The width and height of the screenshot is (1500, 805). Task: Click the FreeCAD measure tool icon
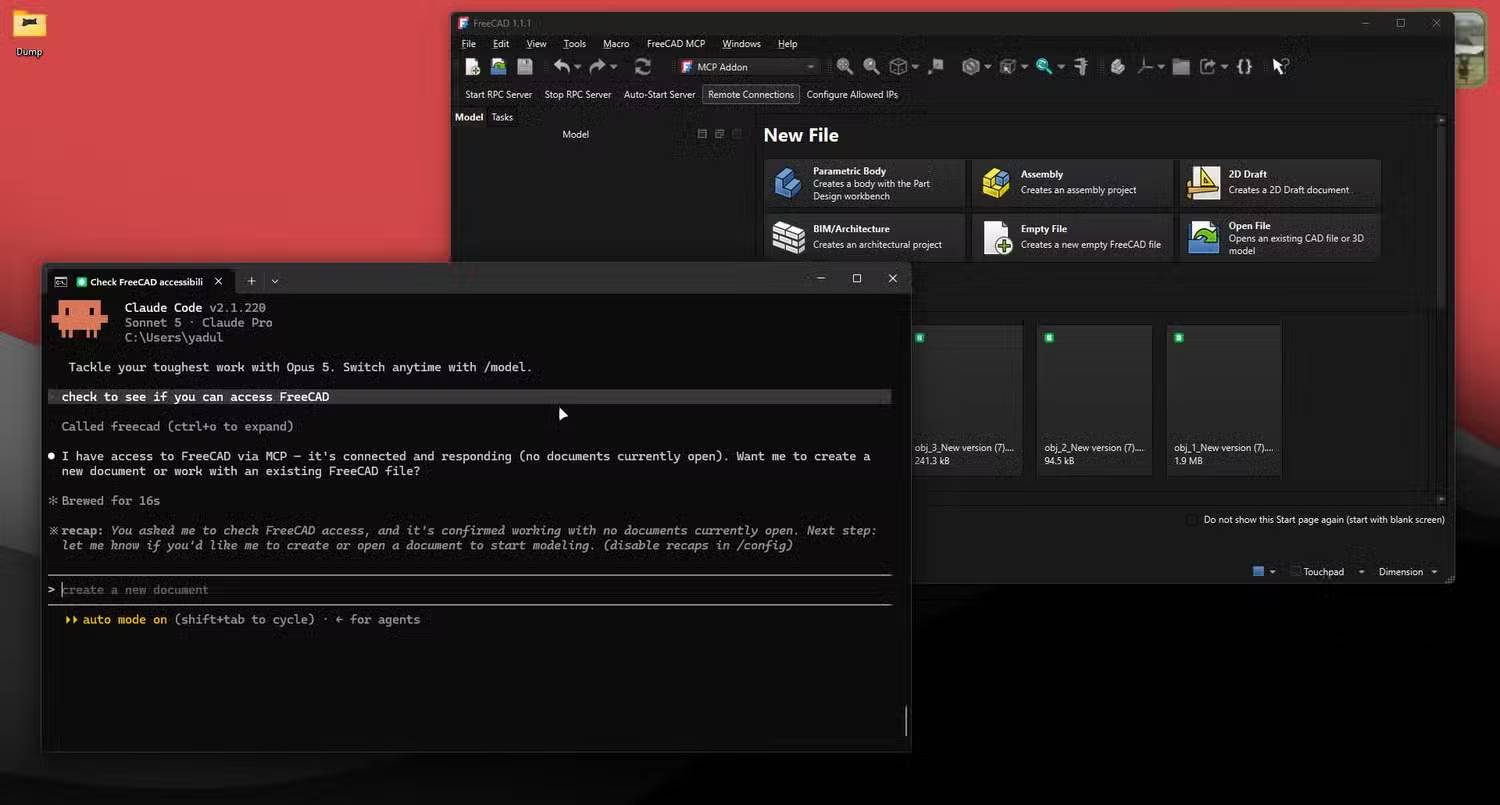tap(1080, 67)
